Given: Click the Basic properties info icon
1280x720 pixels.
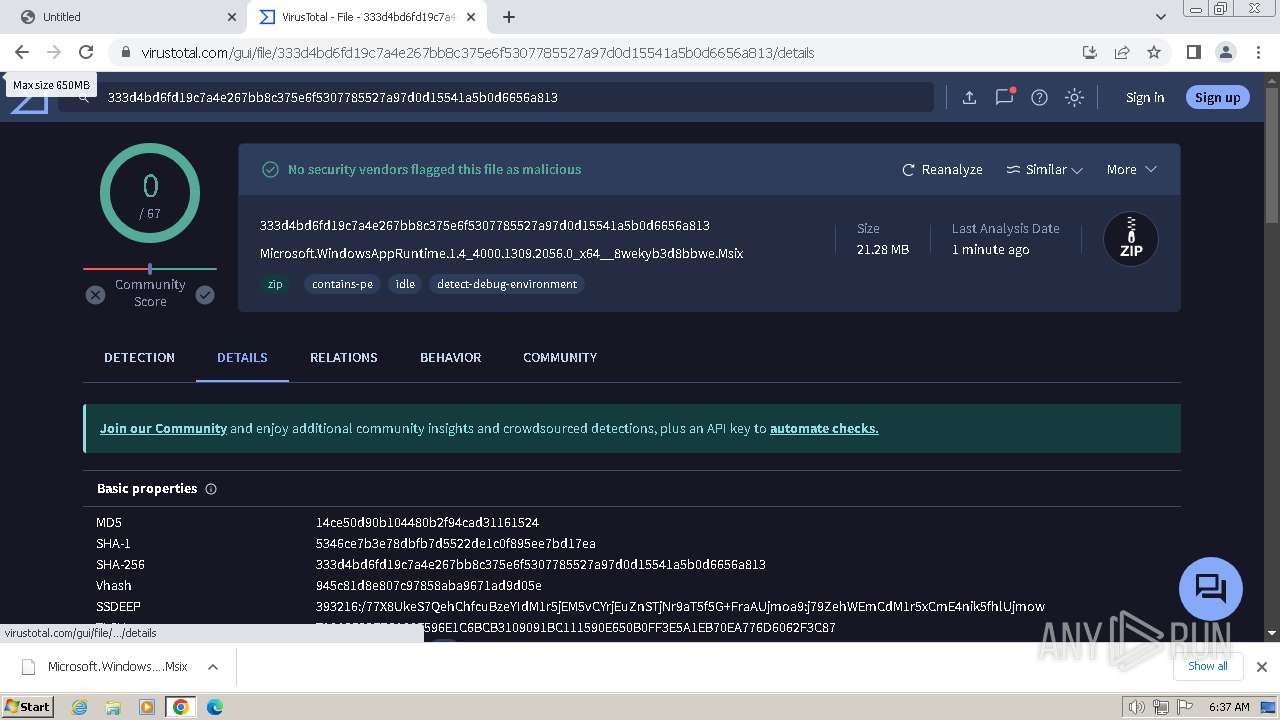Looking at the screenshot, I should [x=211, y=489].
